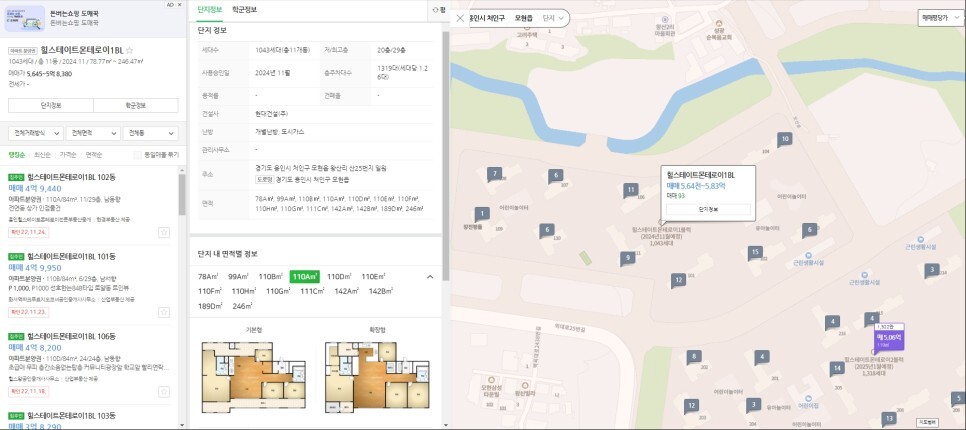Sort listings by 랭킹순
966x430 pixels.
click(17, 155)
